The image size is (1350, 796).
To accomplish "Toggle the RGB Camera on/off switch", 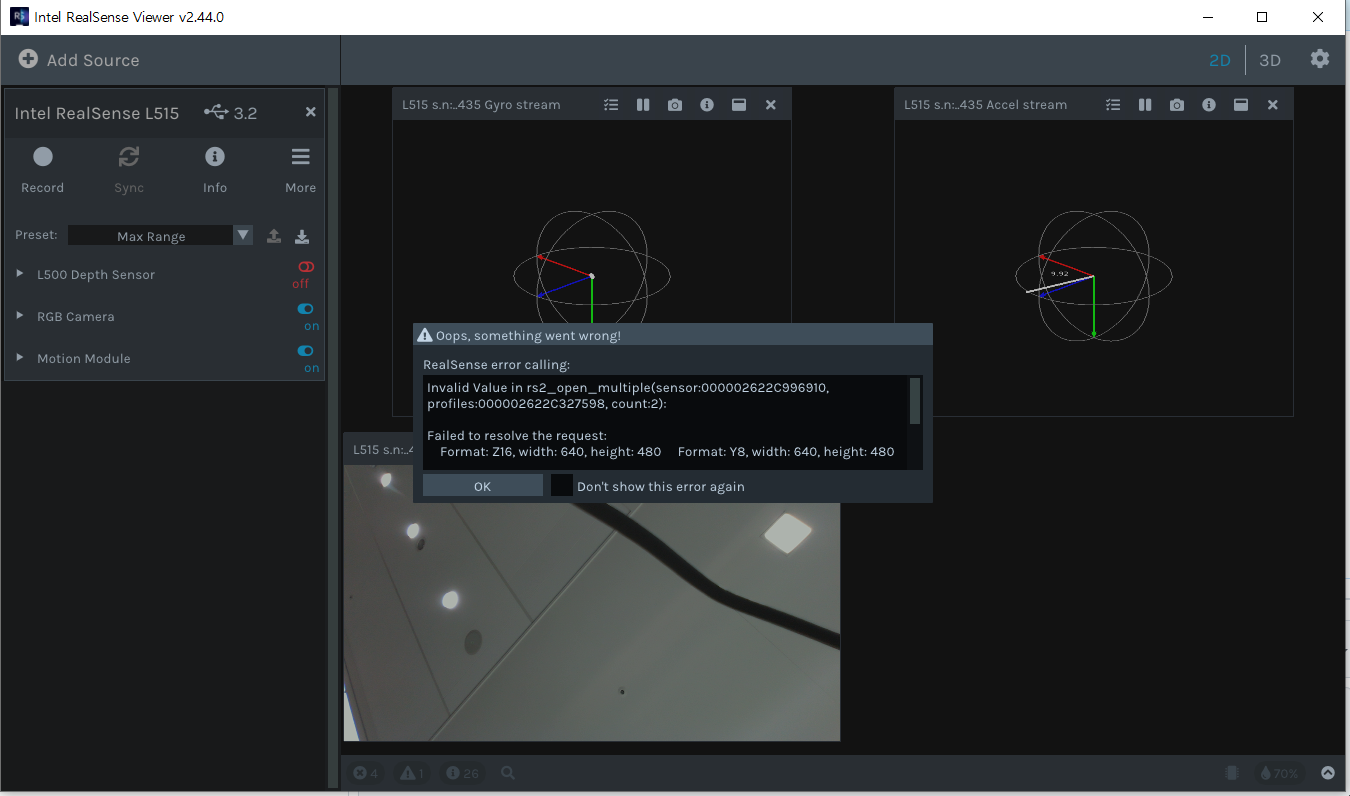I will pyautogui.click(x=305, y=309).
